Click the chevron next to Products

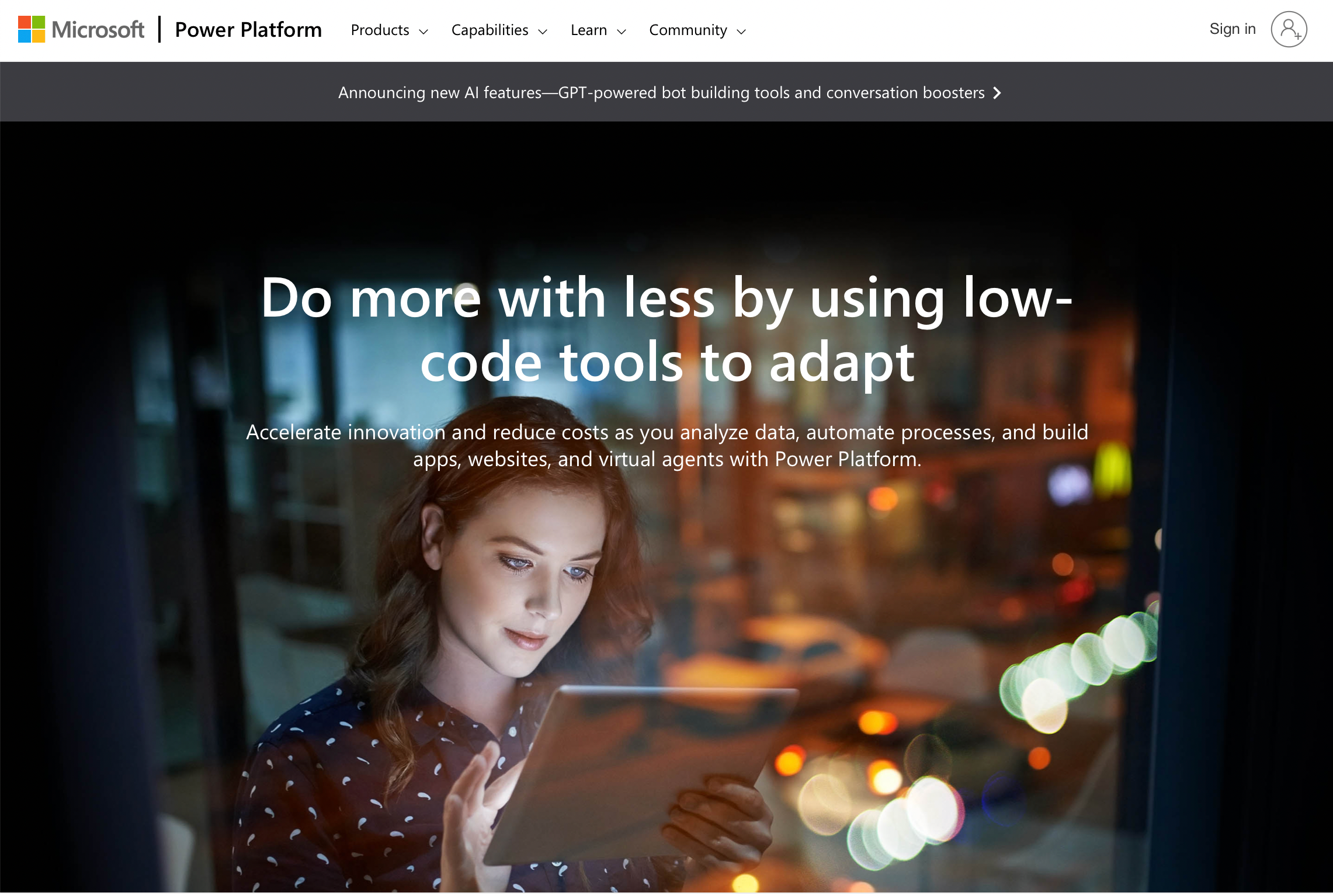423,32
